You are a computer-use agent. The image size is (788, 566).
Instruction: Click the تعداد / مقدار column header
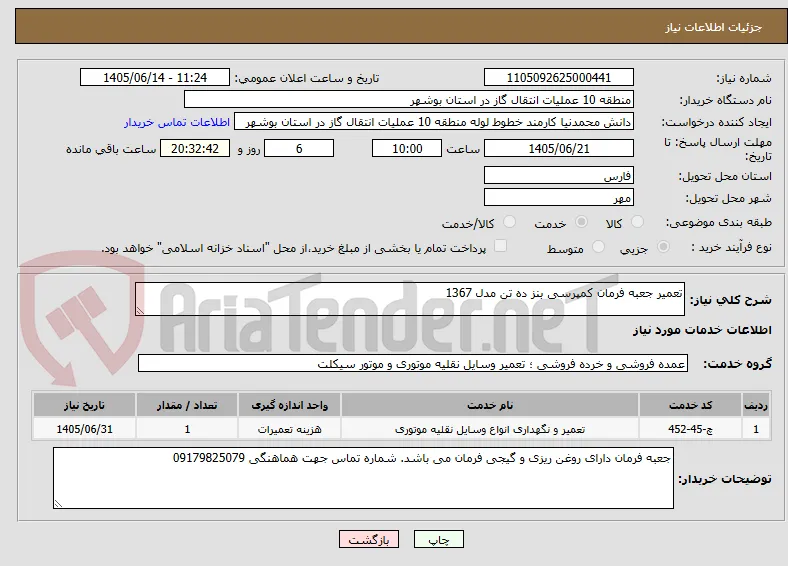[187, 405]
